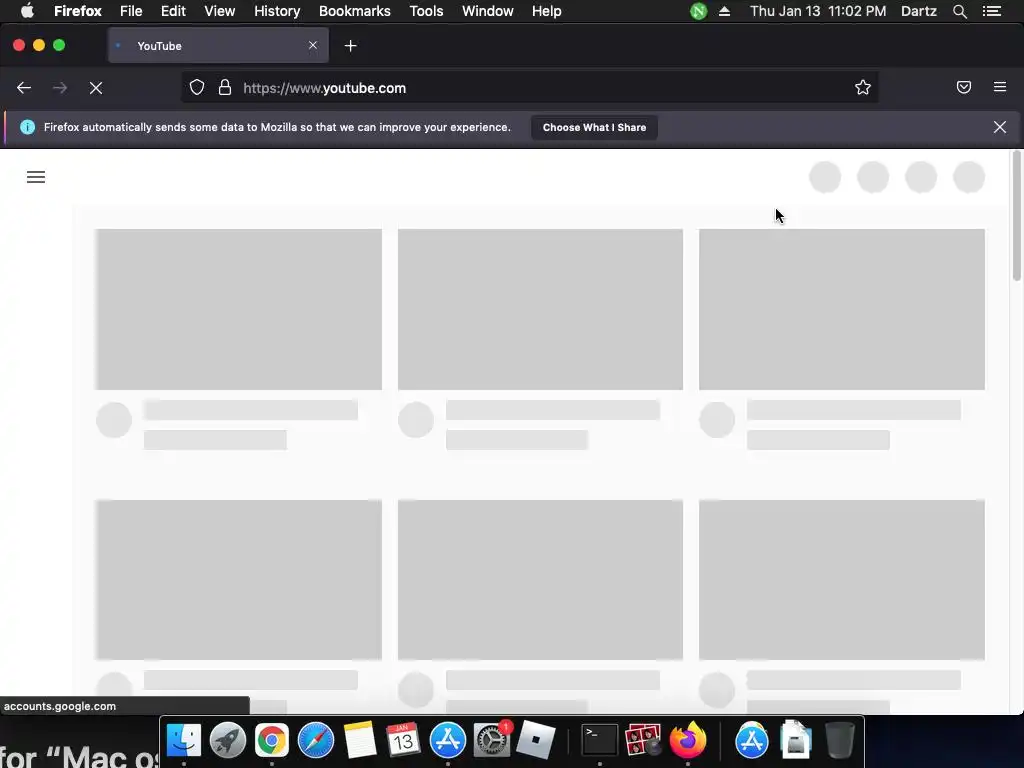Show site security padlock info
The image size is (1024, 768).
(225, 88)
